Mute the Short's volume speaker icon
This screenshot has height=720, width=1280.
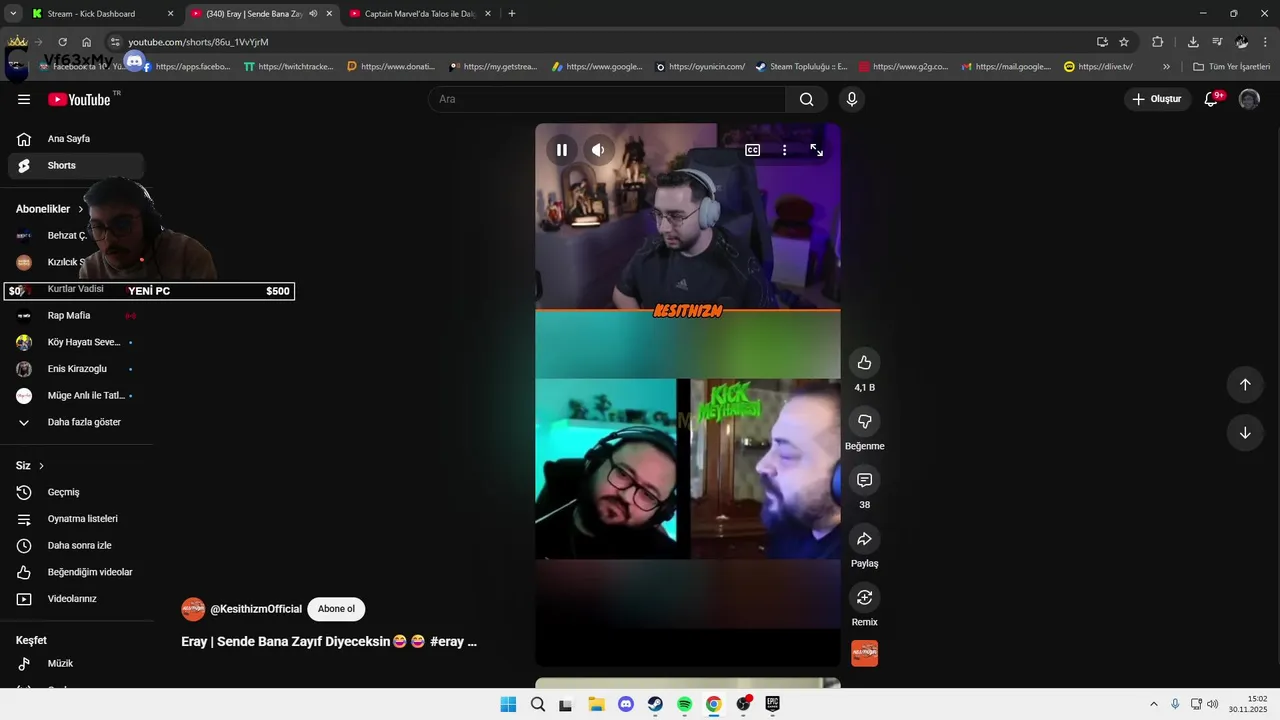coord(598,150)
